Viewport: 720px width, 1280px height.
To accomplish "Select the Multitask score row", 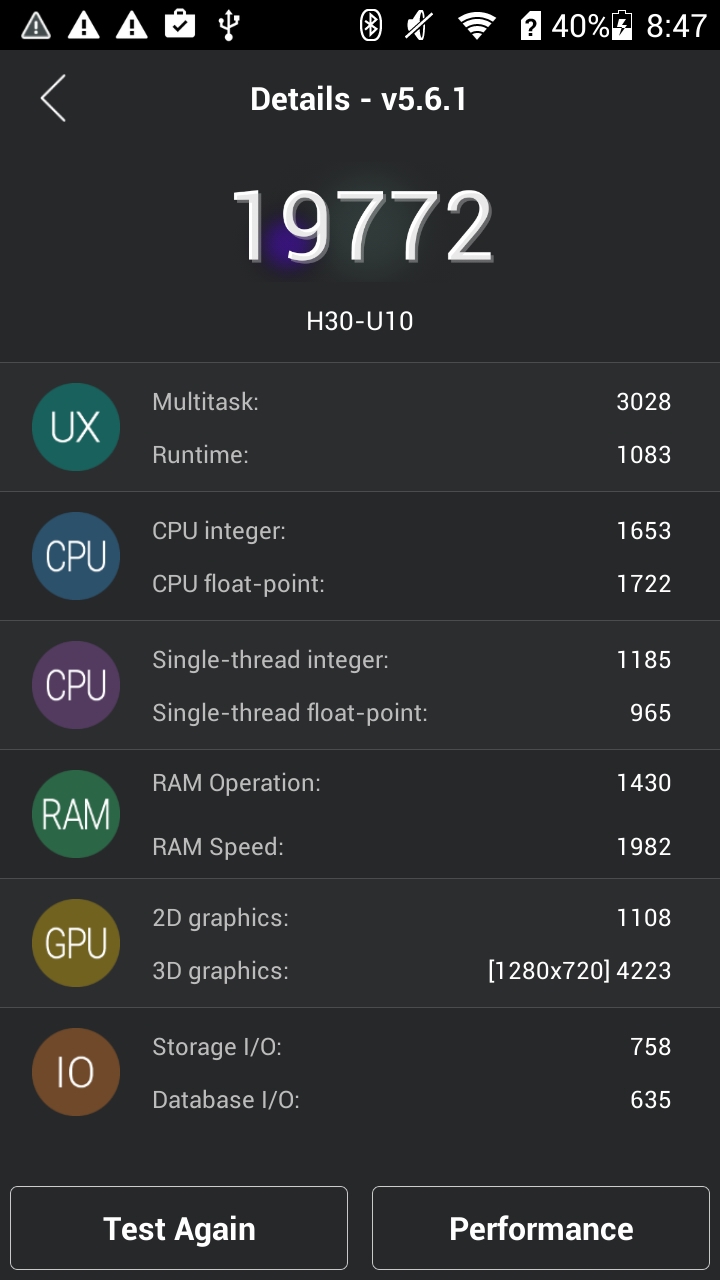I will [411, 402].
